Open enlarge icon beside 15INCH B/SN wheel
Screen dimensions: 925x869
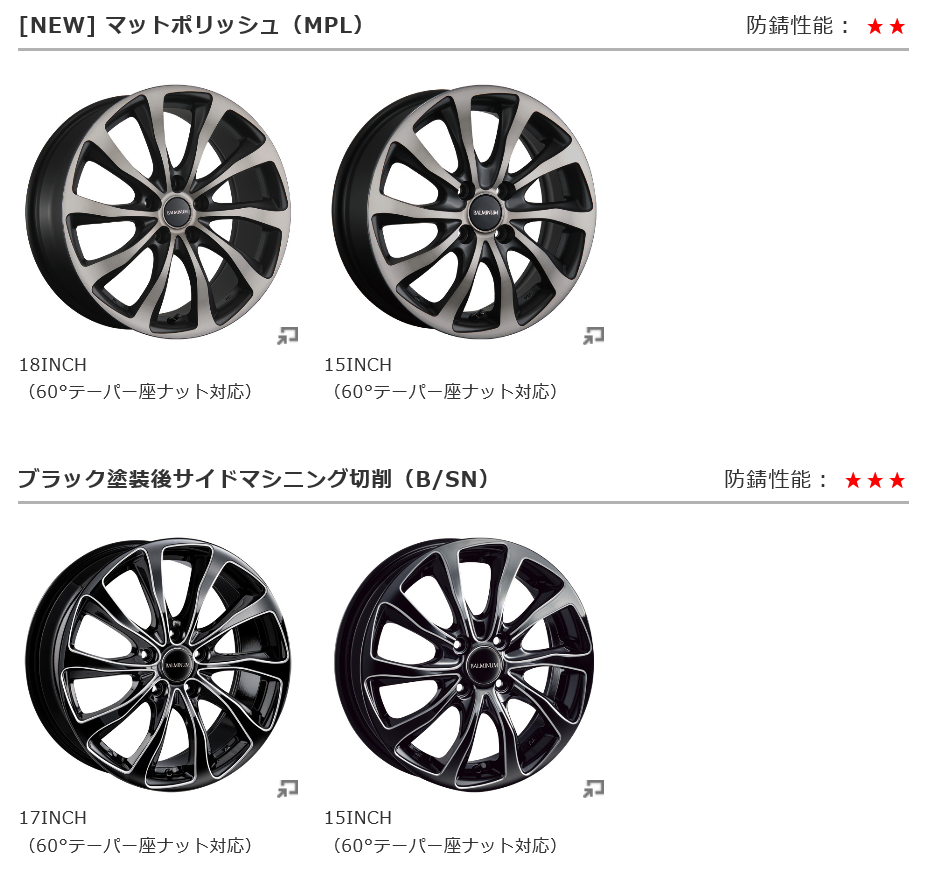tap(593, 789)
